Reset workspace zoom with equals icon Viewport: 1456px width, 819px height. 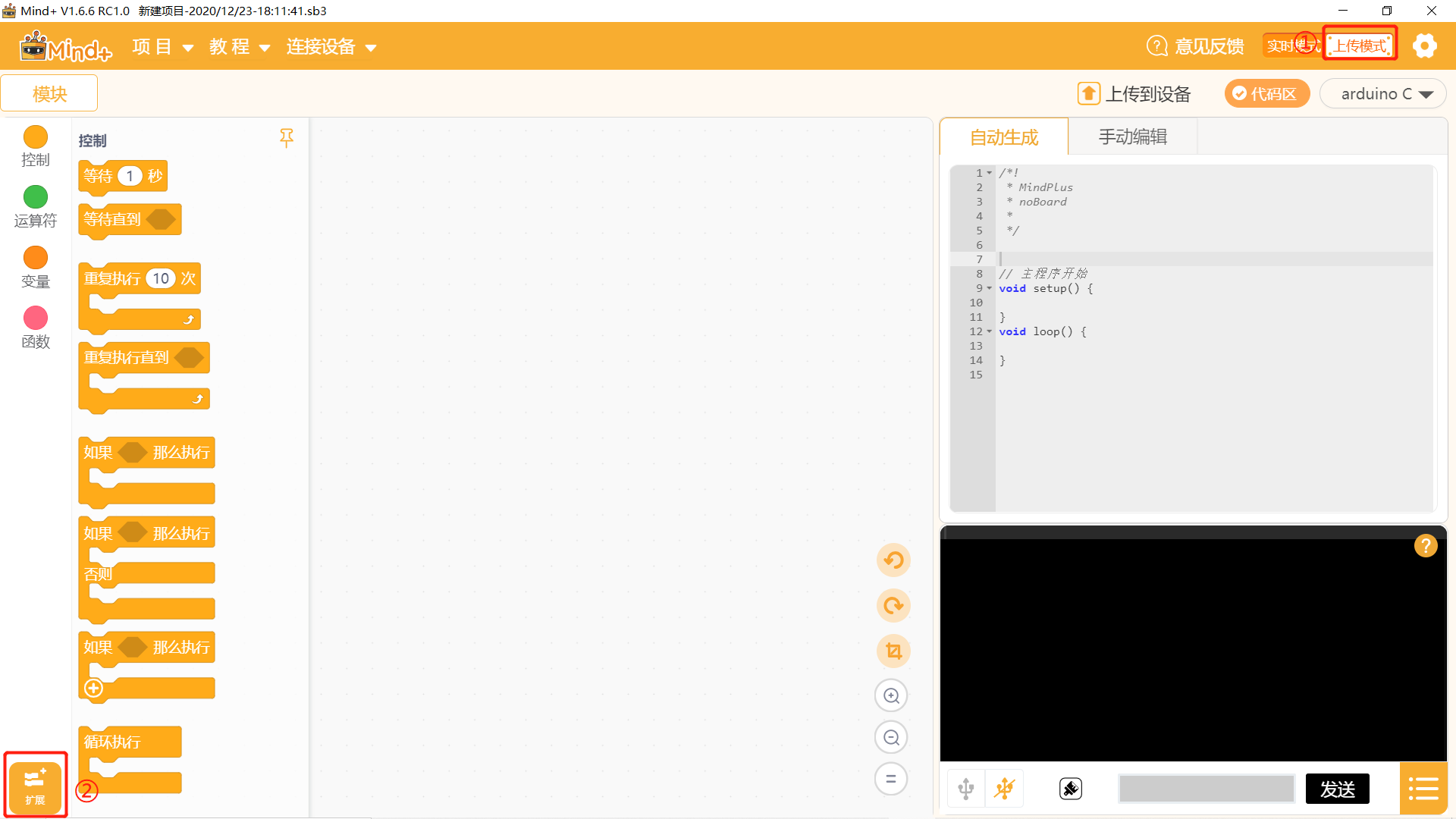(891, 779)
